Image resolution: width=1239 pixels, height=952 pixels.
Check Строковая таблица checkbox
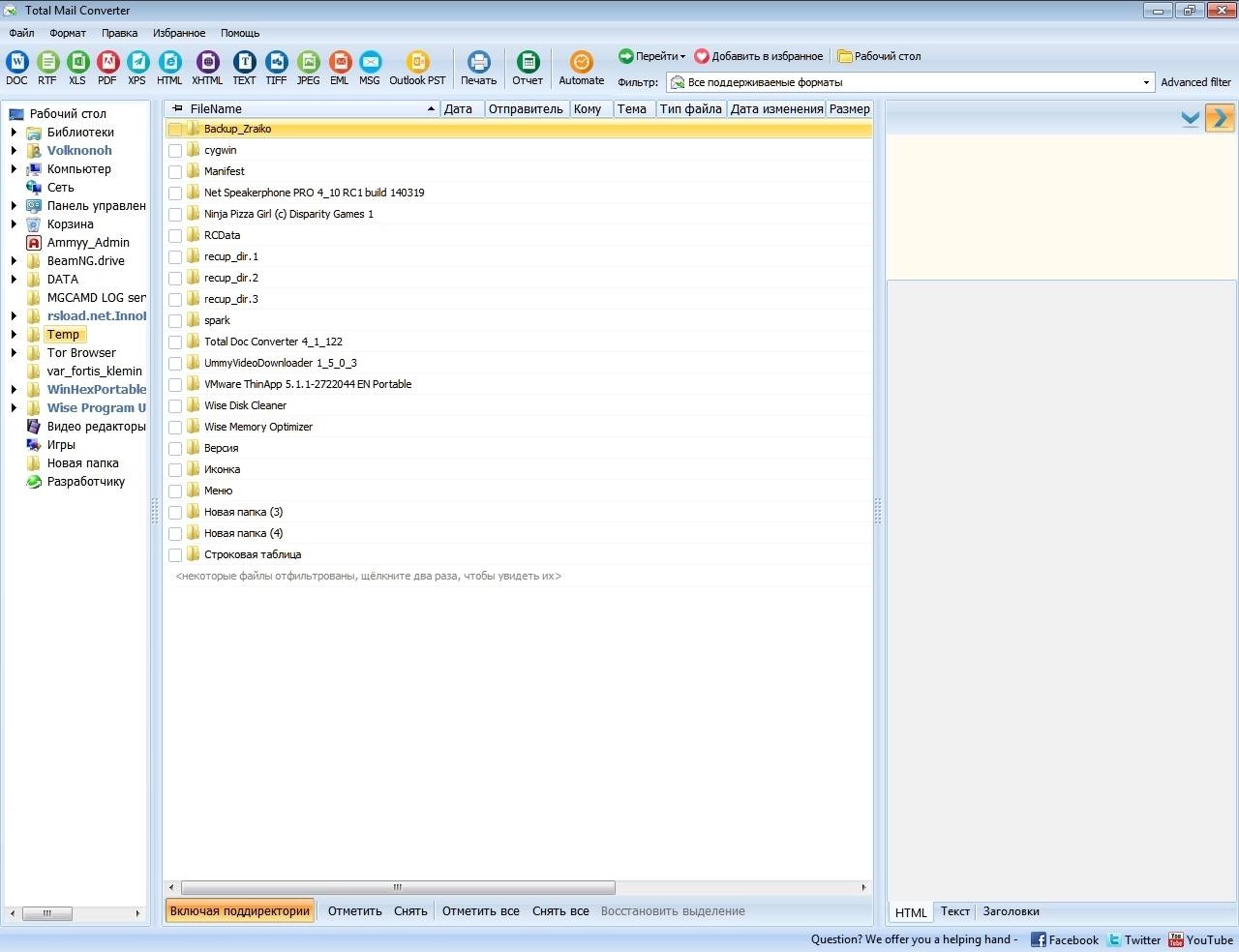(x=175, y=555)
